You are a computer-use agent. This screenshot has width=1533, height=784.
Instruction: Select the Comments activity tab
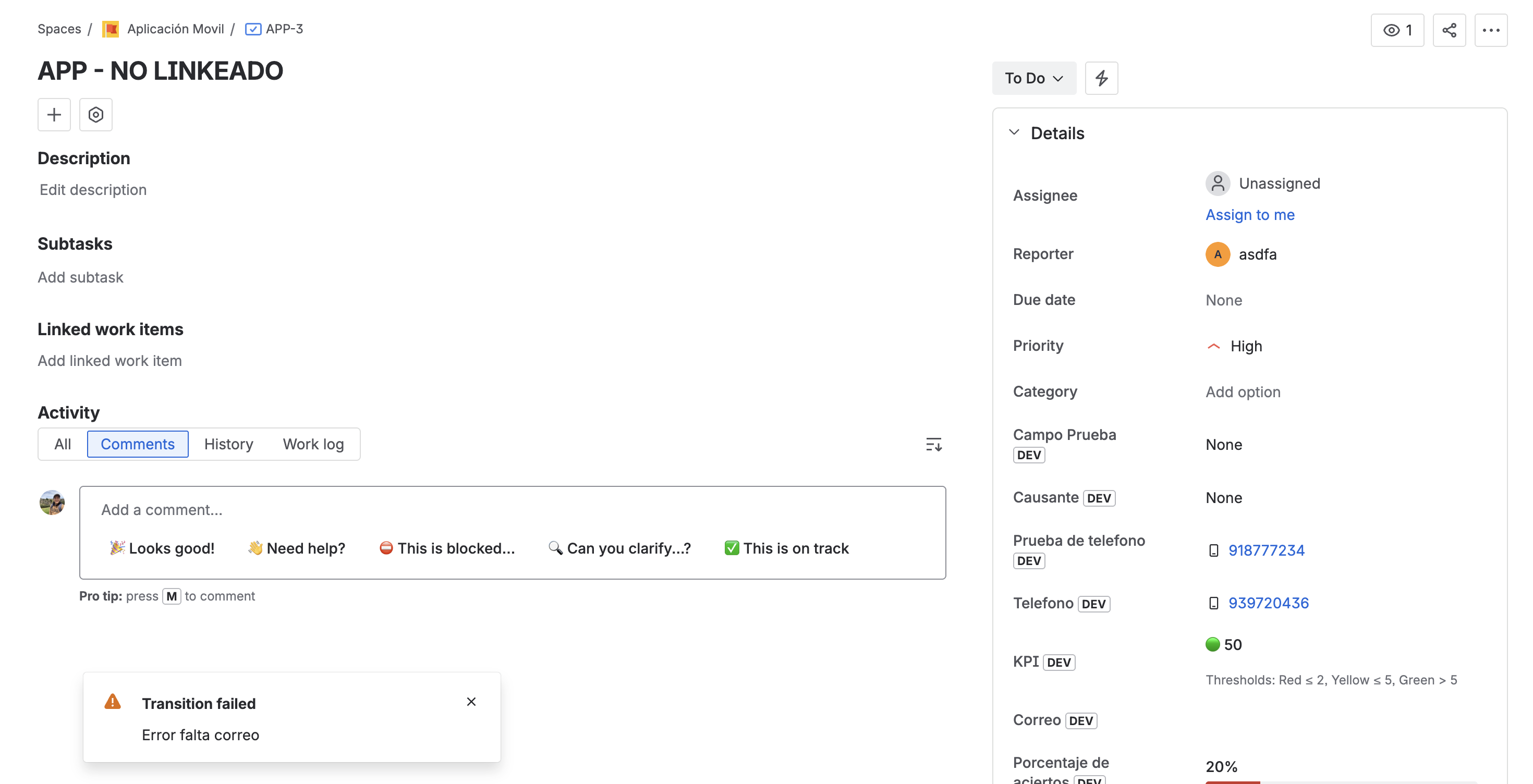[x=138, y=444]
